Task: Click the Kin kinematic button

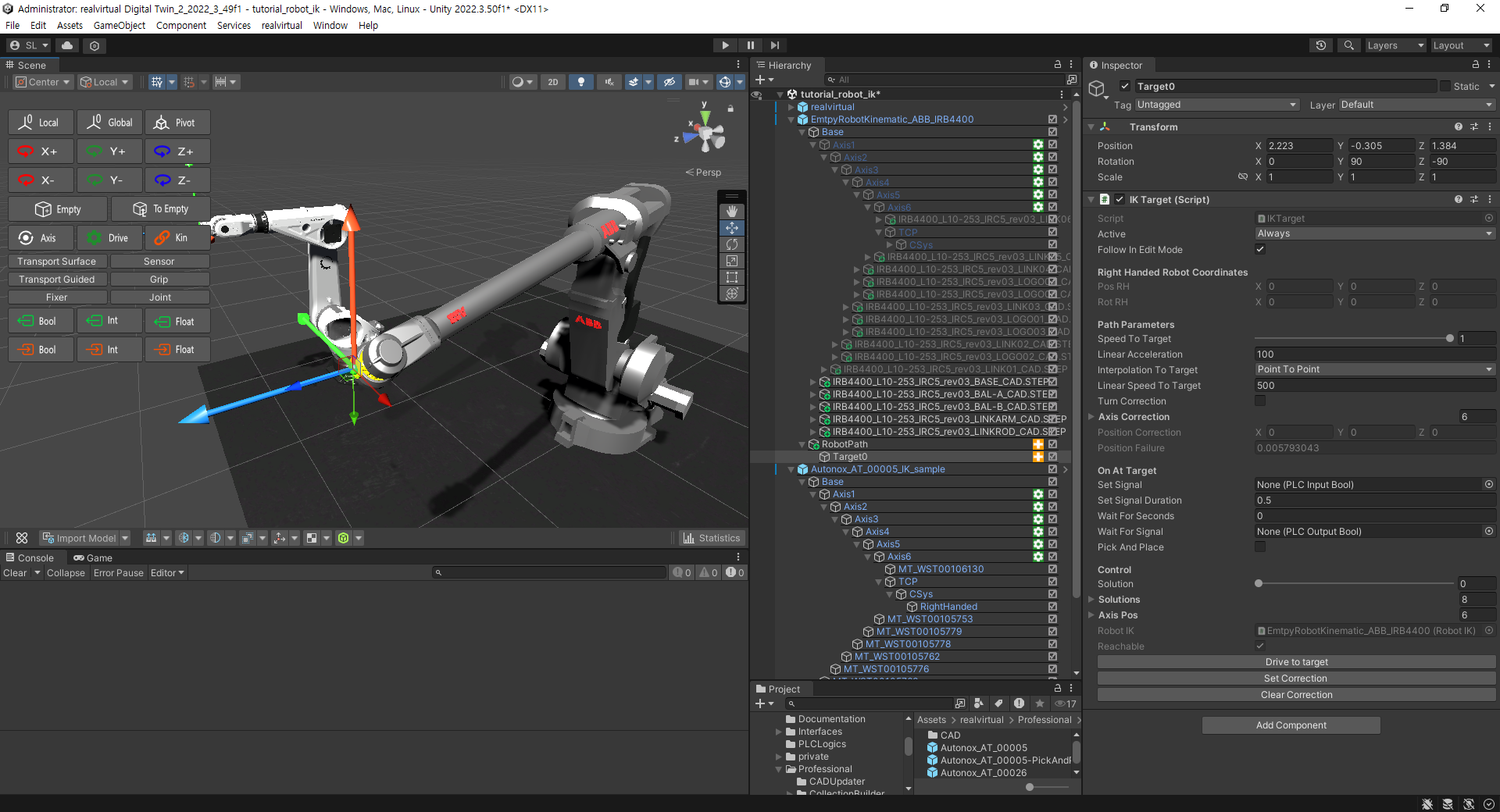Action: (x=177, y=238)
